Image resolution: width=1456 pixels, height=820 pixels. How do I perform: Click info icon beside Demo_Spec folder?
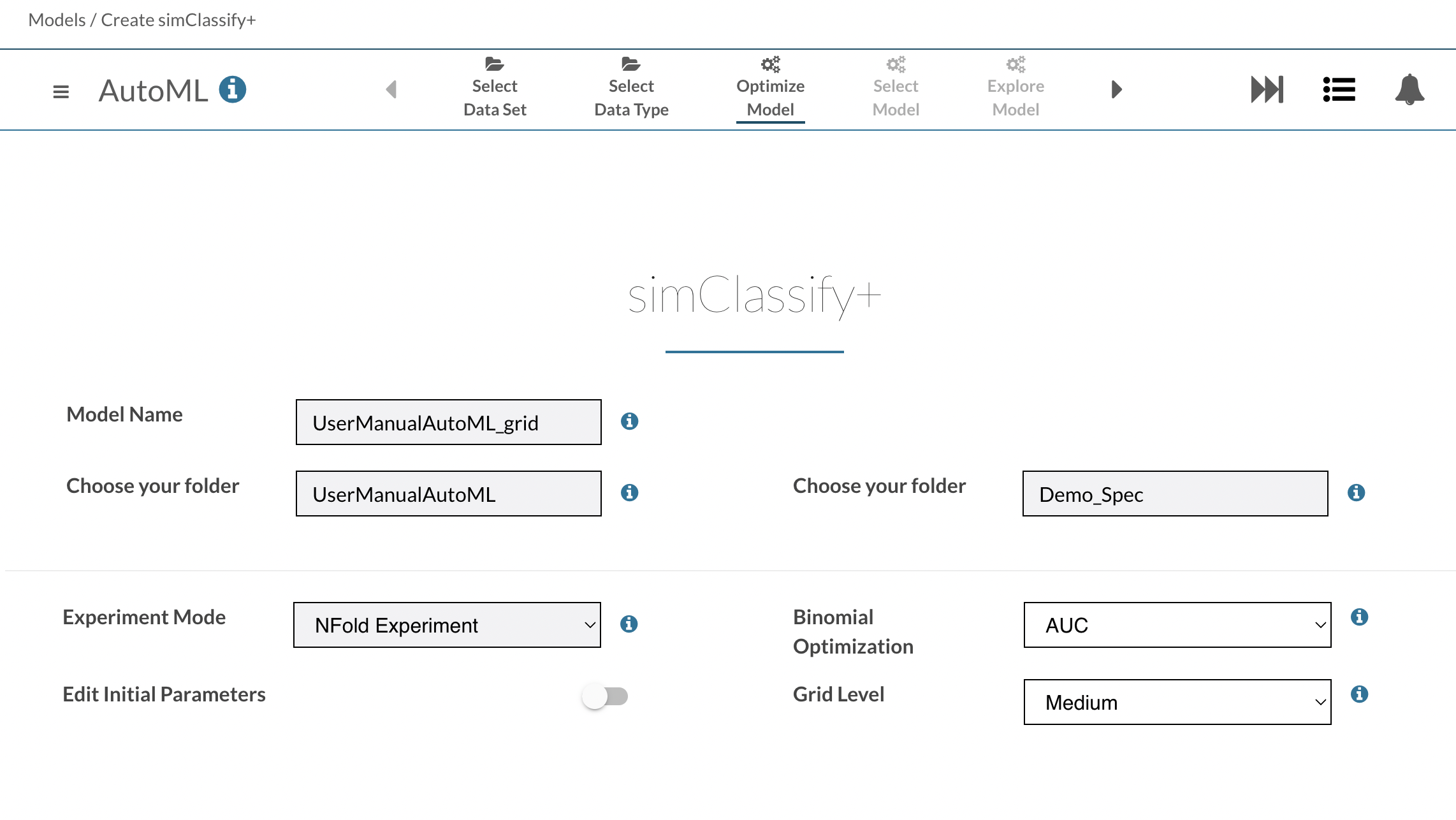coord(1356,493)
